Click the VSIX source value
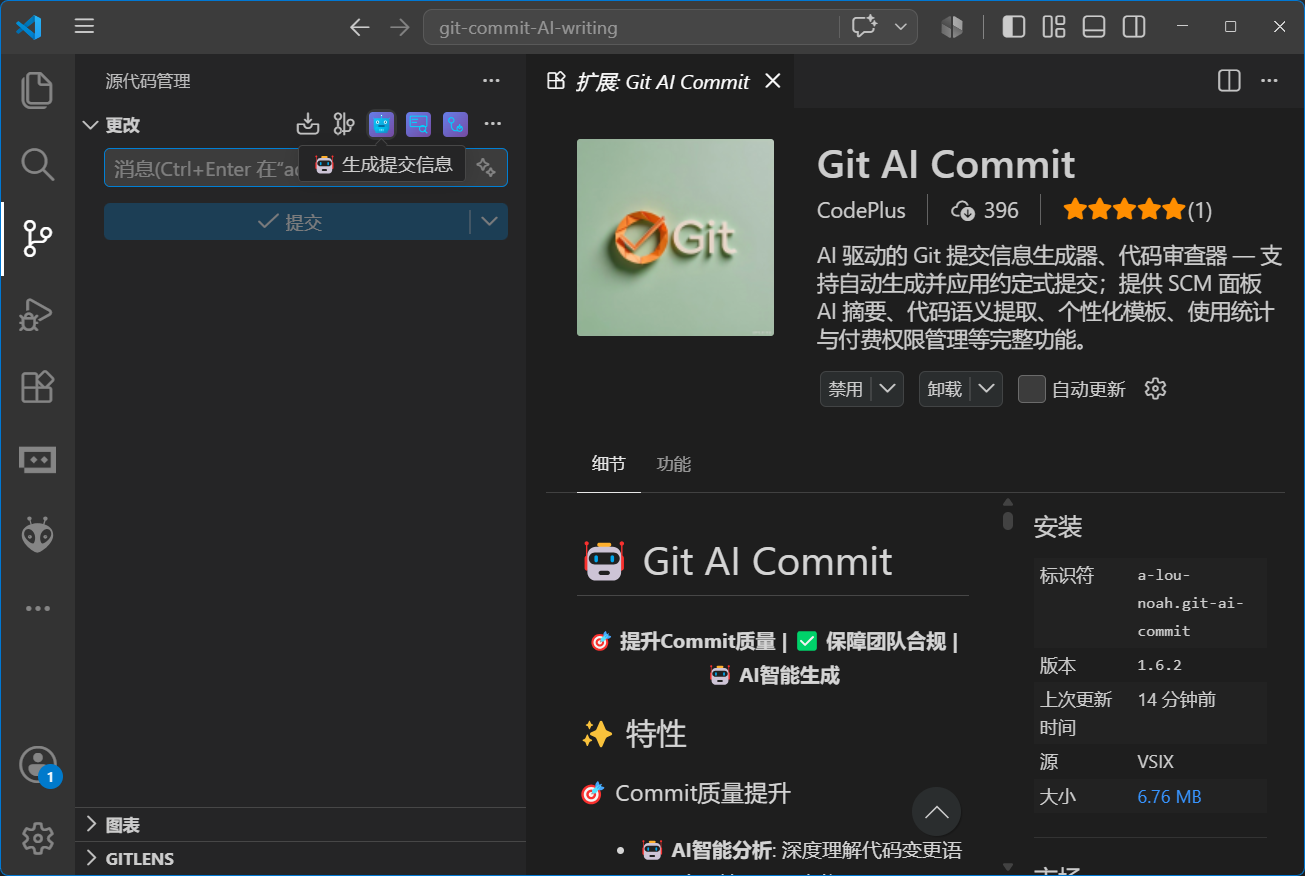 1155,762
